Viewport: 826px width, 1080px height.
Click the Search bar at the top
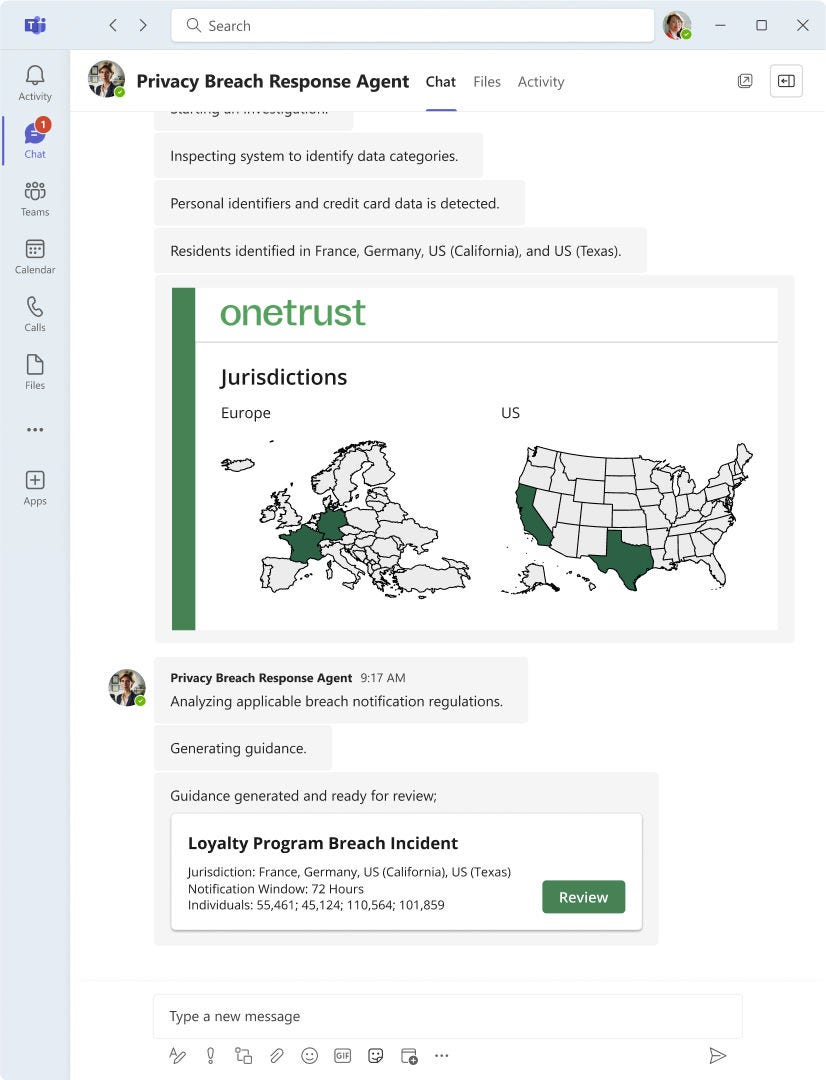pos(412,25)
